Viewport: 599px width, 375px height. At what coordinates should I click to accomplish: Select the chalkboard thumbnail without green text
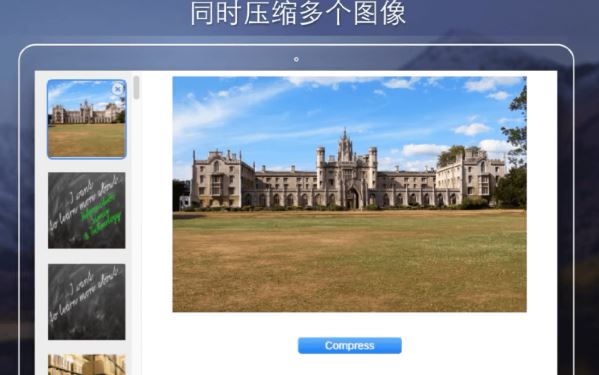87,302
